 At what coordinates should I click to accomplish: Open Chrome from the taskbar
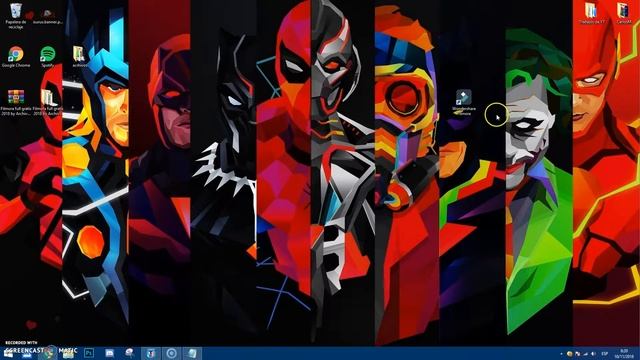(48, 353)
